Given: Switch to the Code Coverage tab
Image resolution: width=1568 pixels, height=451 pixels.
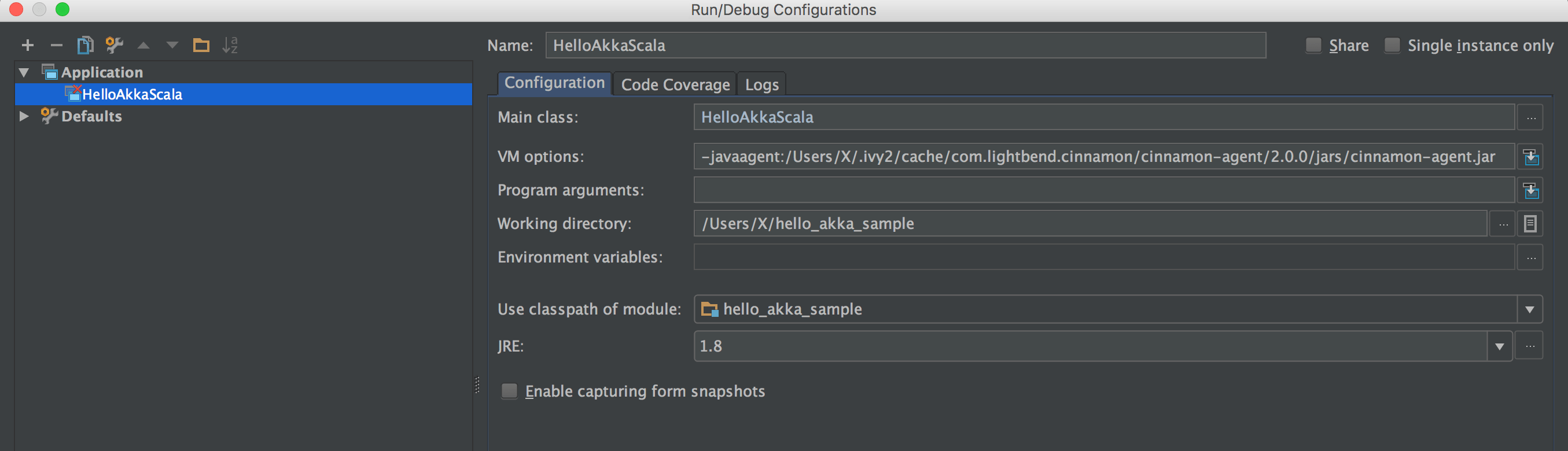Looking at the screenshot, I should coord(675,84).
